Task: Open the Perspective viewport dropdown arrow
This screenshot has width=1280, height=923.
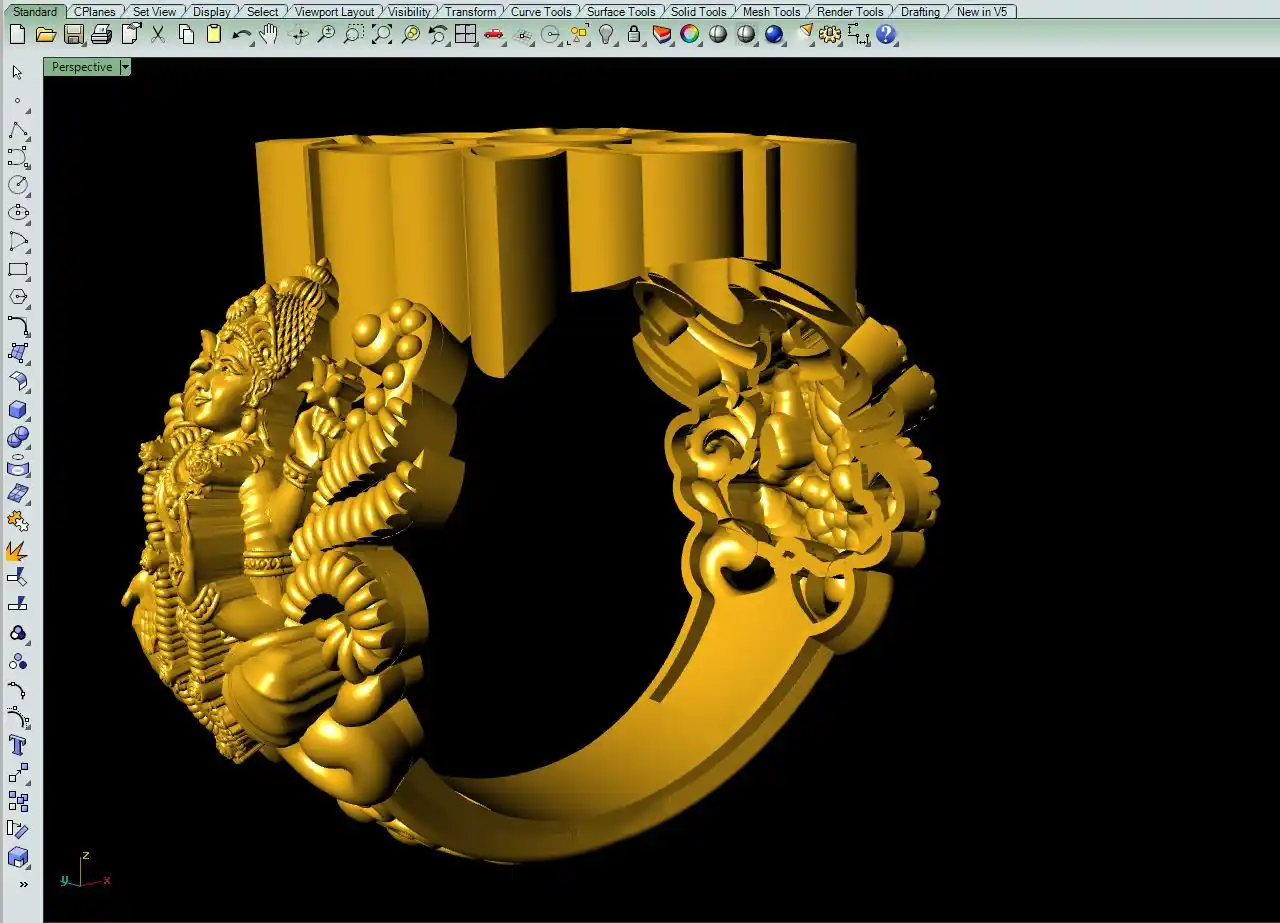Action: tap(125, 67)
